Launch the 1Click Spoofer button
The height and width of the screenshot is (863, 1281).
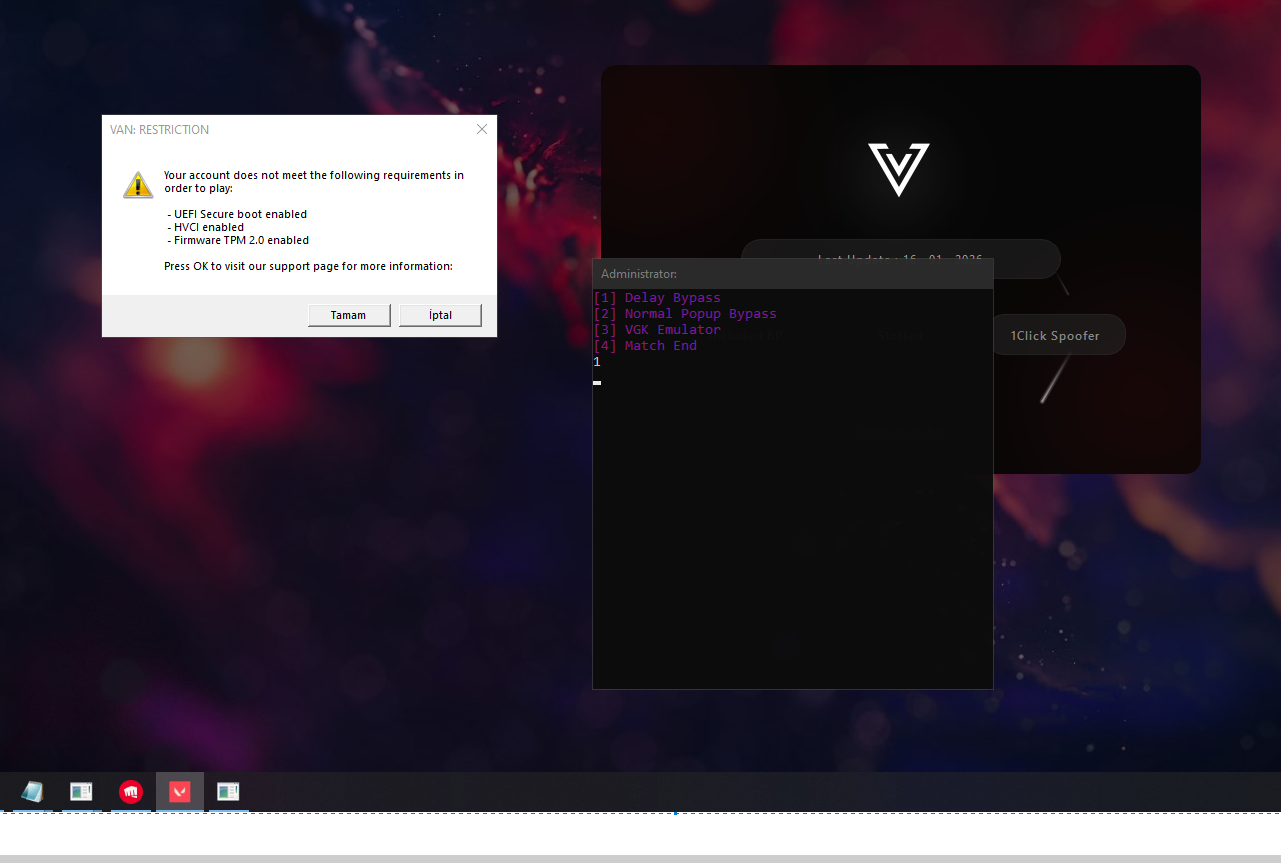click(x=1056, y=335)
